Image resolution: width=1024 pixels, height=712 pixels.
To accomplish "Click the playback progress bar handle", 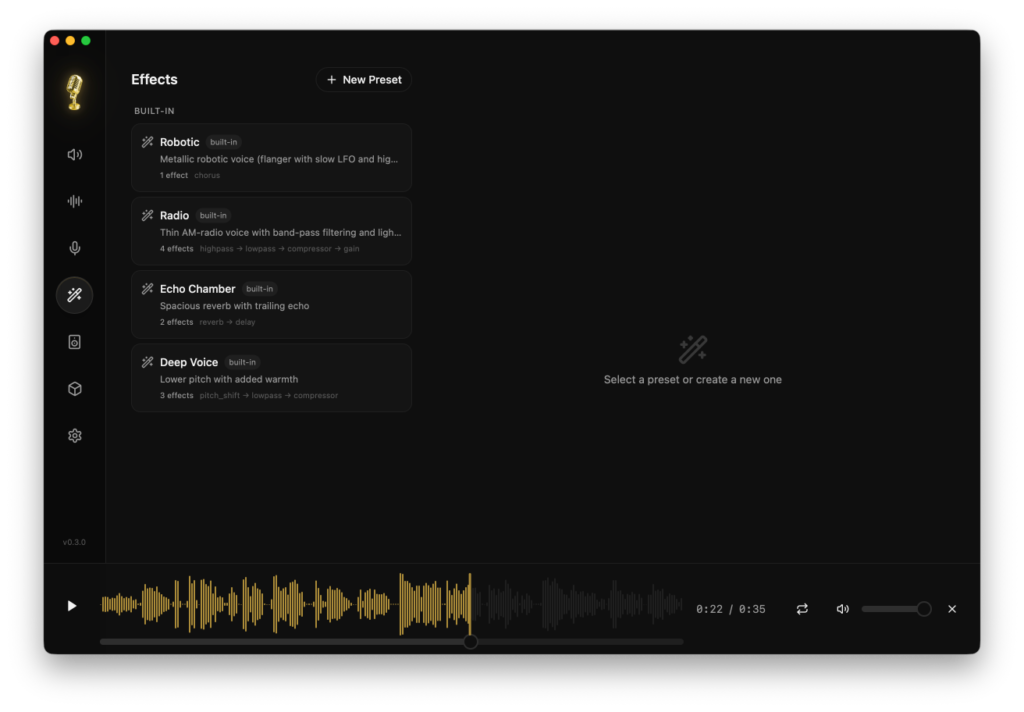I will pyautogui.click(x=470, y=642).
